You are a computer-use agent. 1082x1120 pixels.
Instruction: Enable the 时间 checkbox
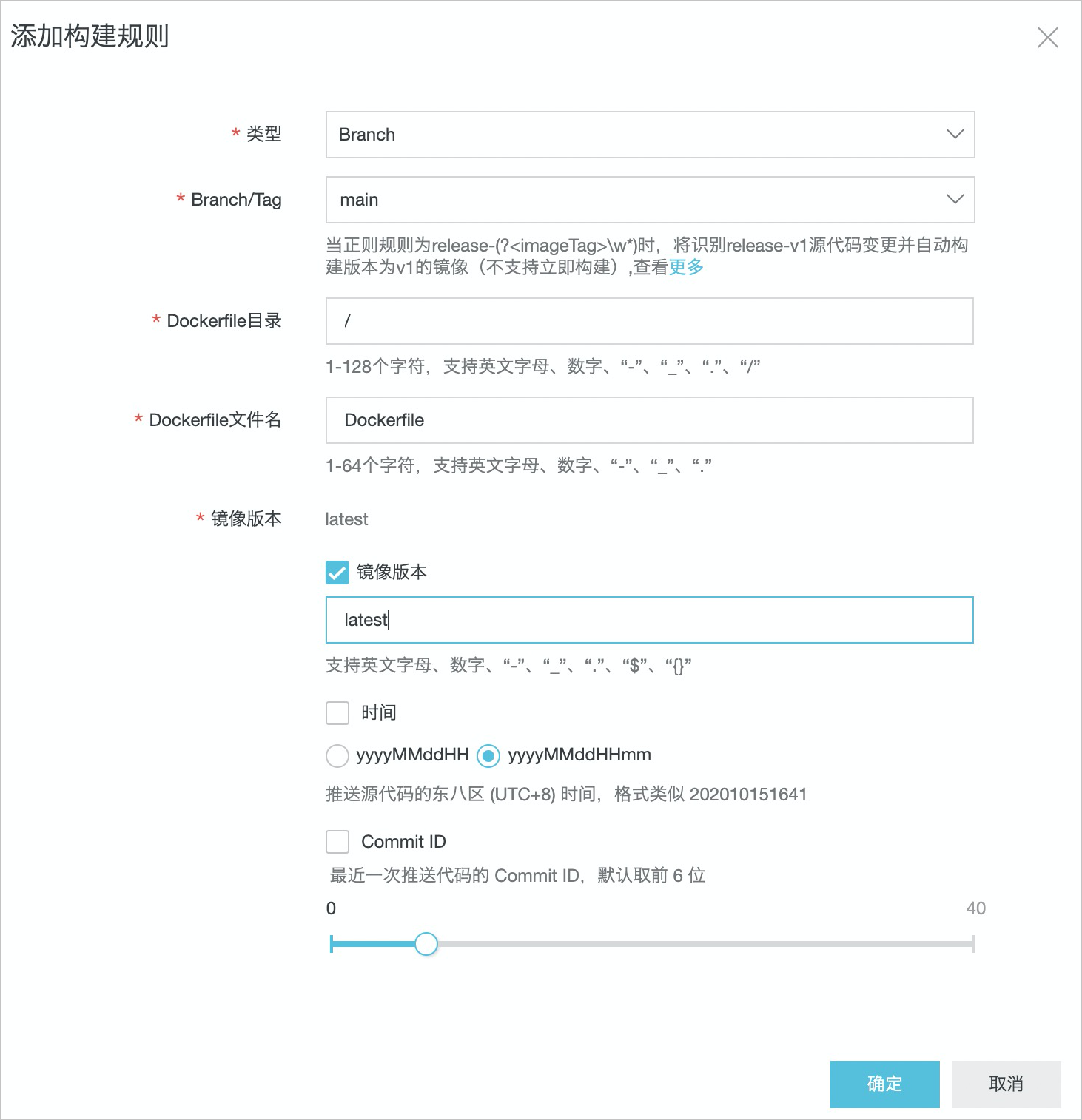tap(337, 713)
